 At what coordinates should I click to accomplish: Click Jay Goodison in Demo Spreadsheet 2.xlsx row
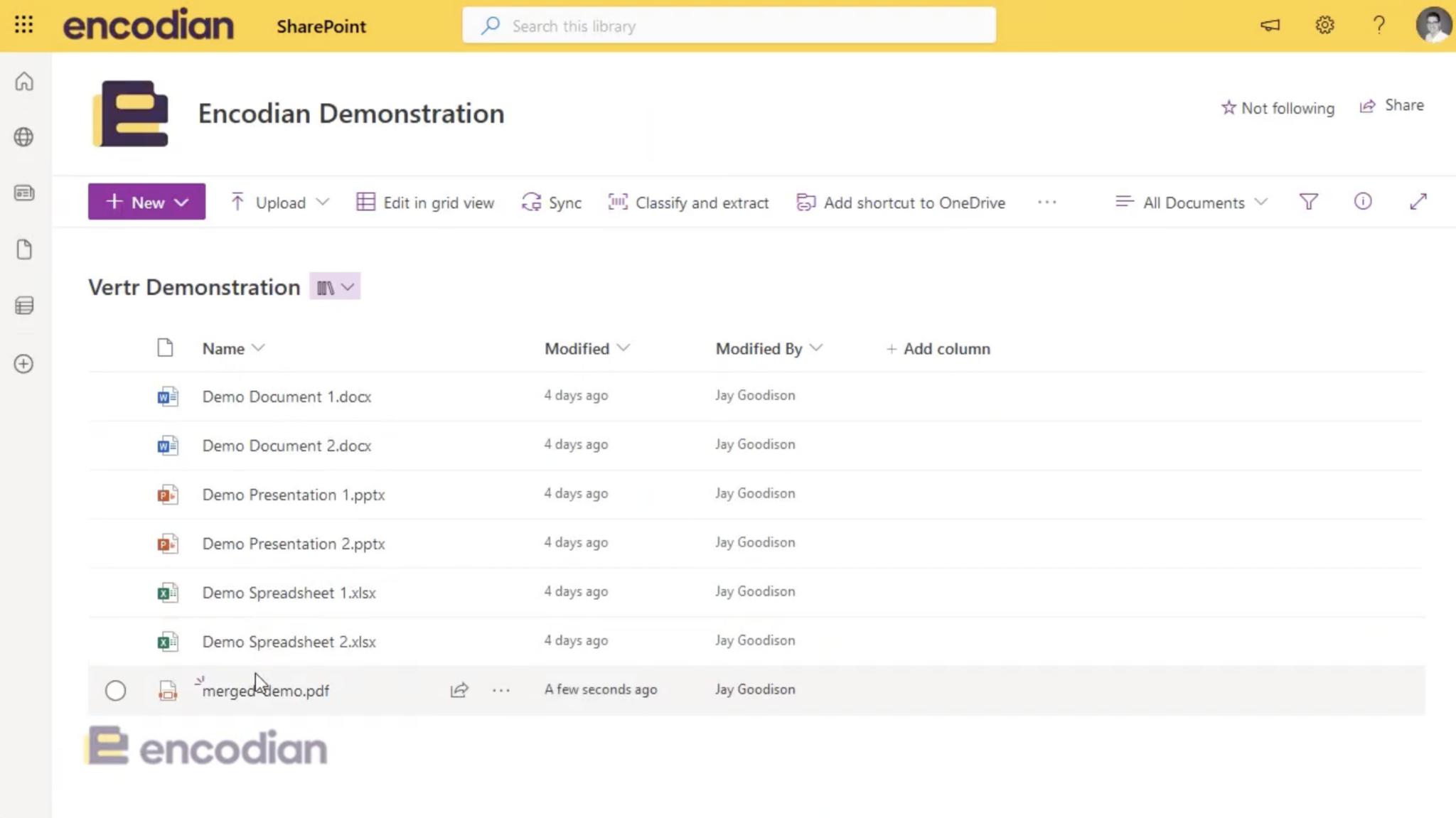click(755, 640)
